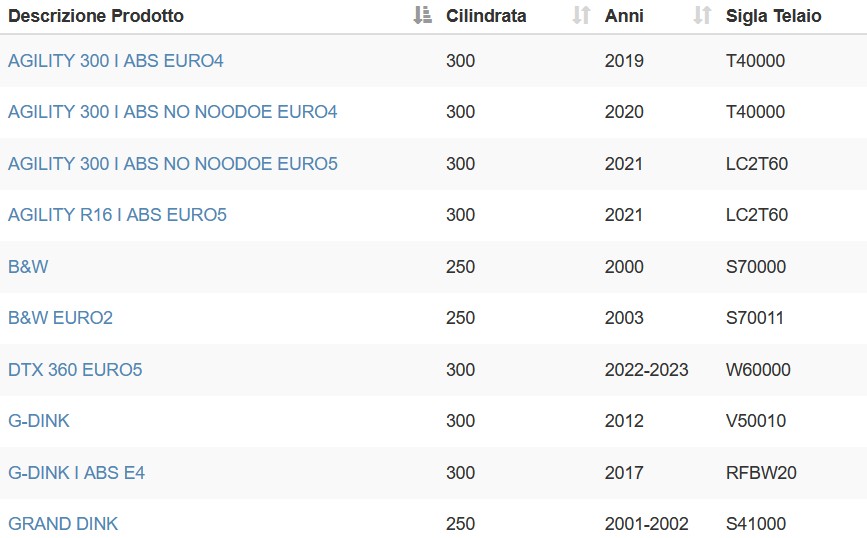Open AGILITY 300 I ABS EURO4 link
The image size is (867, 538).
tap(116, 60)
